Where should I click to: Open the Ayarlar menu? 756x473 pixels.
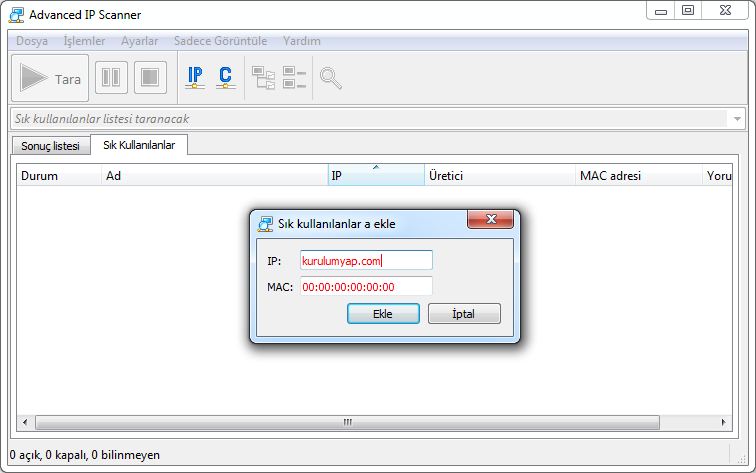139,41
